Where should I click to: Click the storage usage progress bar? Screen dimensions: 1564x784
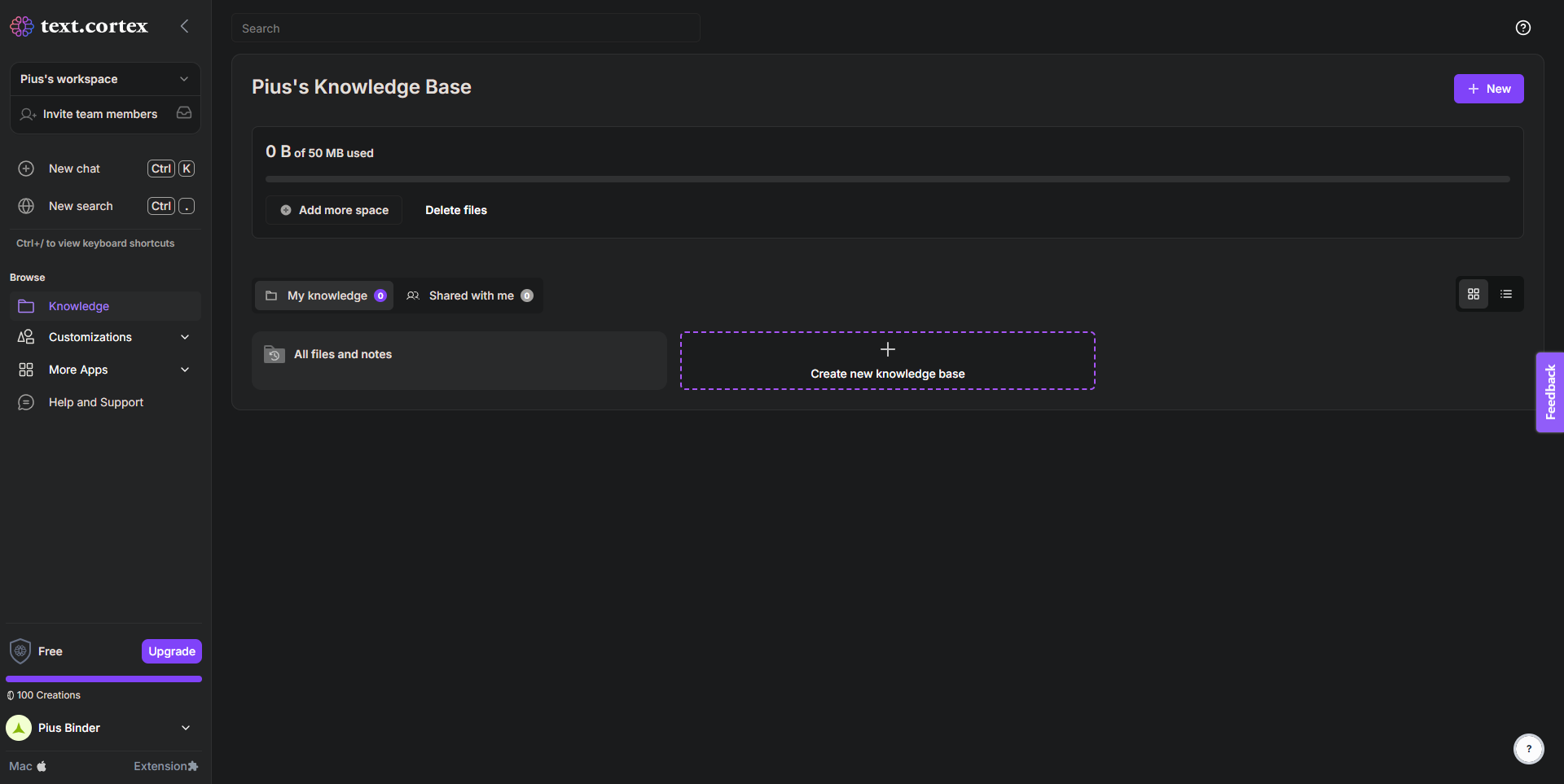click(x=887, y=179)
